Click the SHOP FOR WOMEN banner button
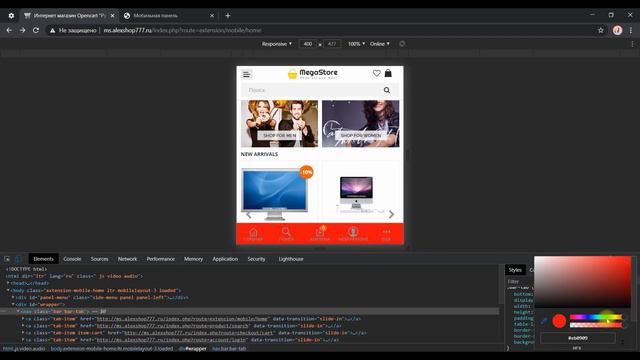Viewport: 640px width, 360px height. (x=361, y=135)
